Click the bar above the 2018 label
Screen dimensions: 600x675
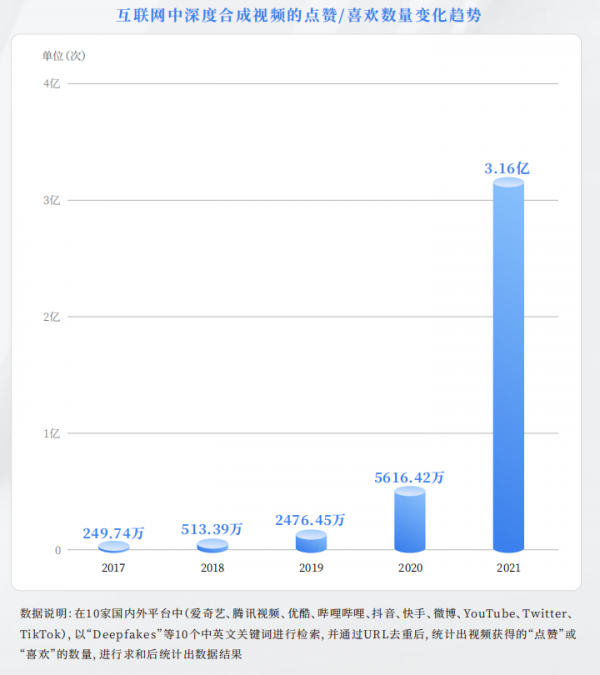tap(213, 545)
